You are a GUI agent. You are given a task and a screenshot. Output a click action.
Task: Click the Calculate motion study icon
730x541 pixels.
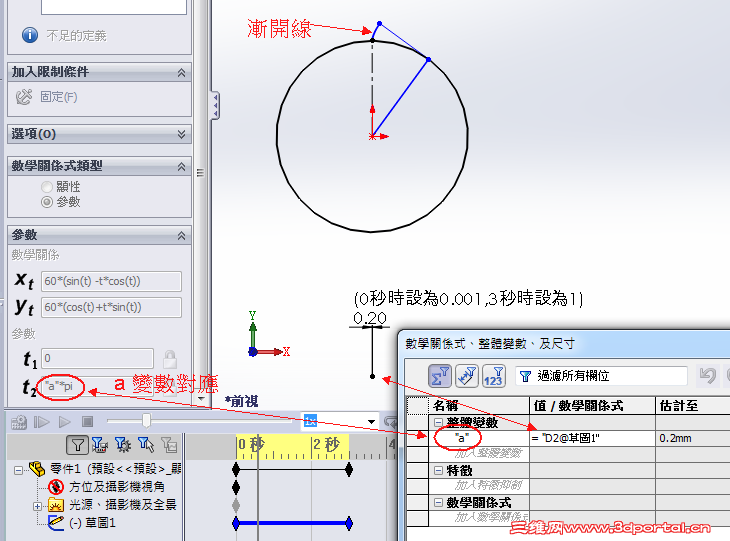point(19,422)
